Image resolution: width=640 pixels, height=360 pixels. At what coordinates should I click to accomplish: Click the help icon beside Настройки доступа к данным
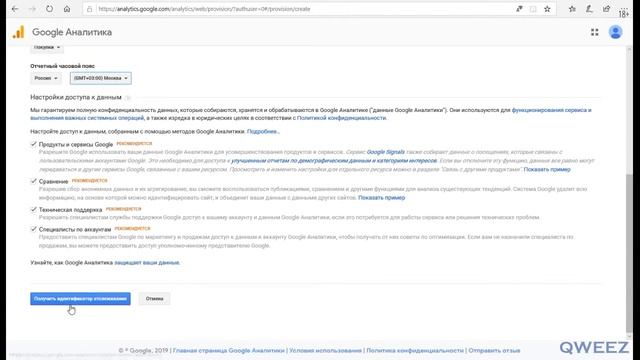pyautogui.click(x=128, y=98)
